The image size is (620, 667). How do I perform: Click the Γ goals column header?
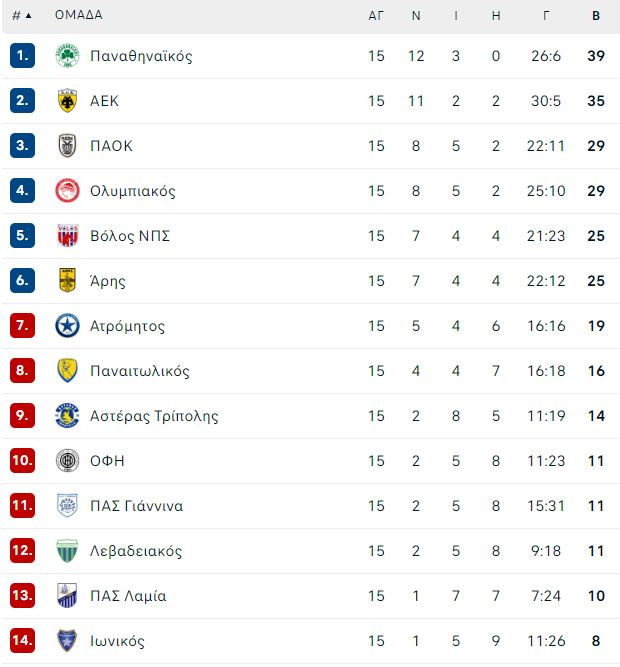coord(546,16)
